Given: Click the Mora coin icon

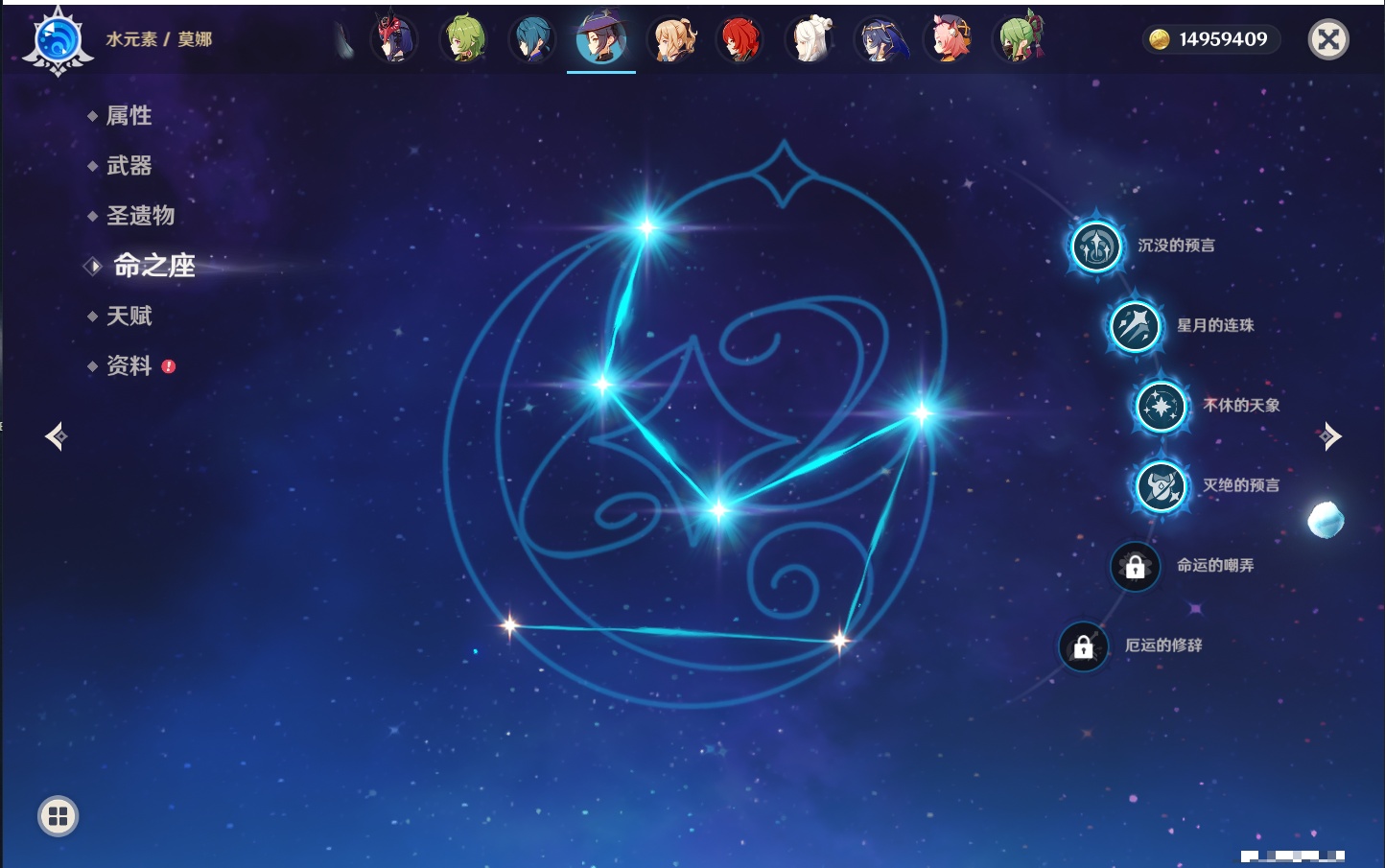Looking at the screenshot, I should (x=1160, y=39).
